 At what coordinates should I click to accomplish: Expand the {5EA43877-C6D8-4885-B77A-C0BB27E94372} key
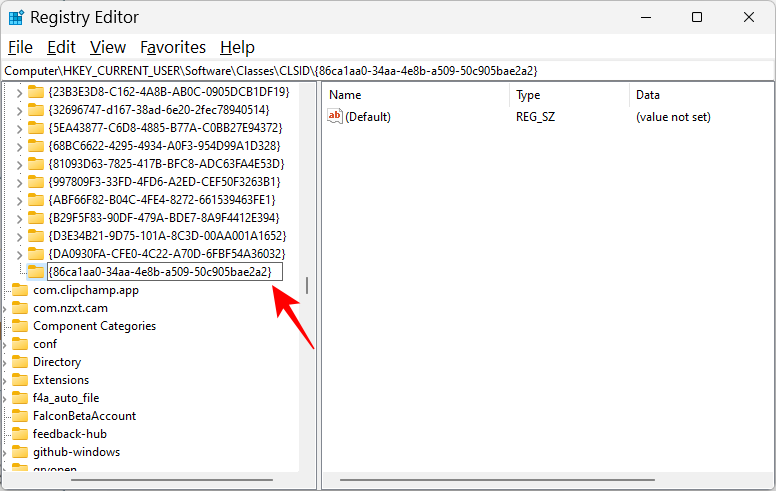click(18, 128)
